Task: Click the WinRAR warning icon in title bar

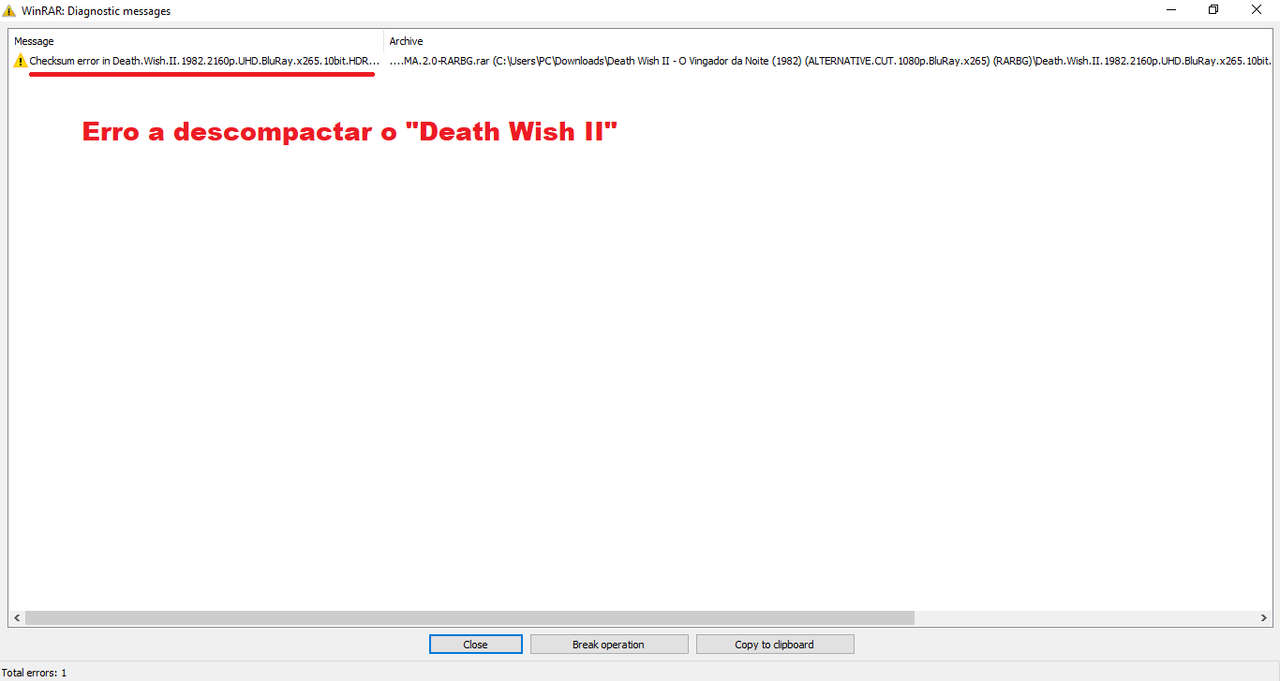Action: (9, 10)
